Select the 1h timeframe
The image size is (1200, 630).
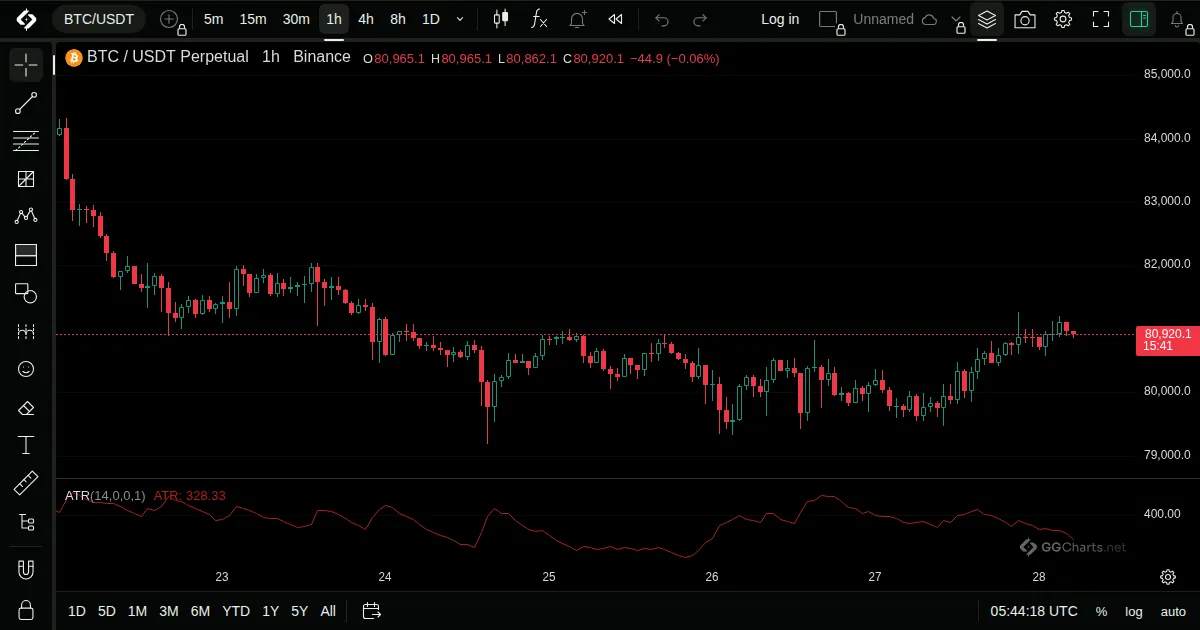click(334, 19)
